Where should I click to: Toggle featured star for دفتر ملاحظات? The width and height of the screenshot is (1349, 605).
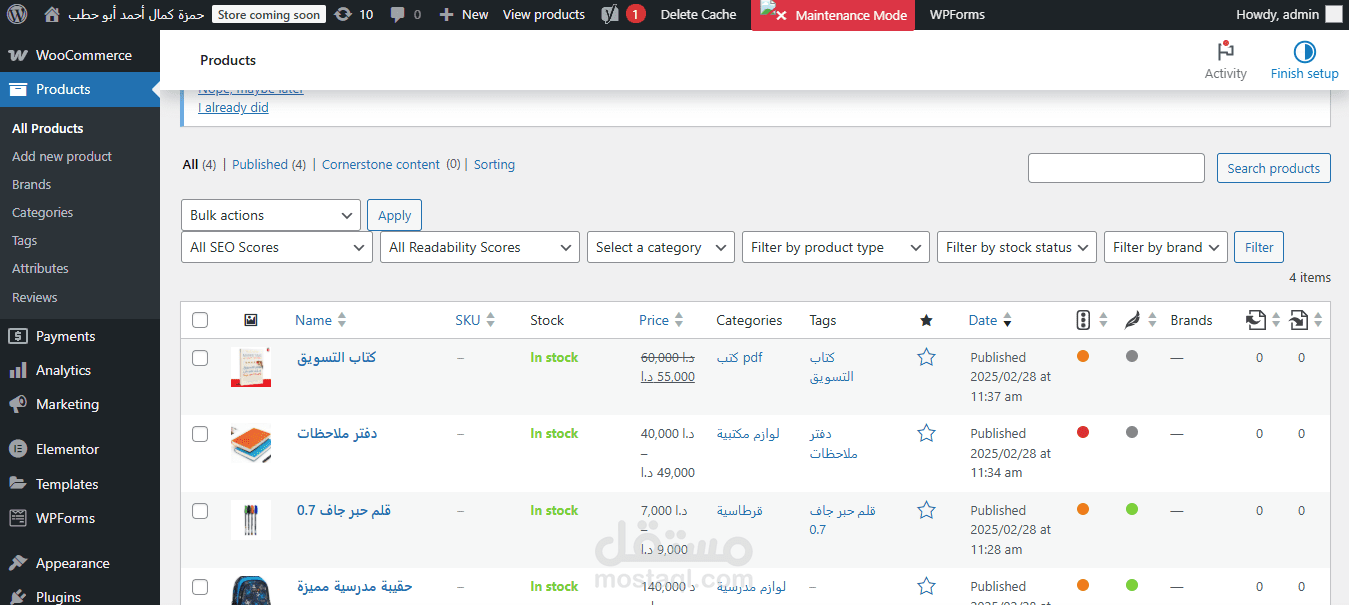926,433
